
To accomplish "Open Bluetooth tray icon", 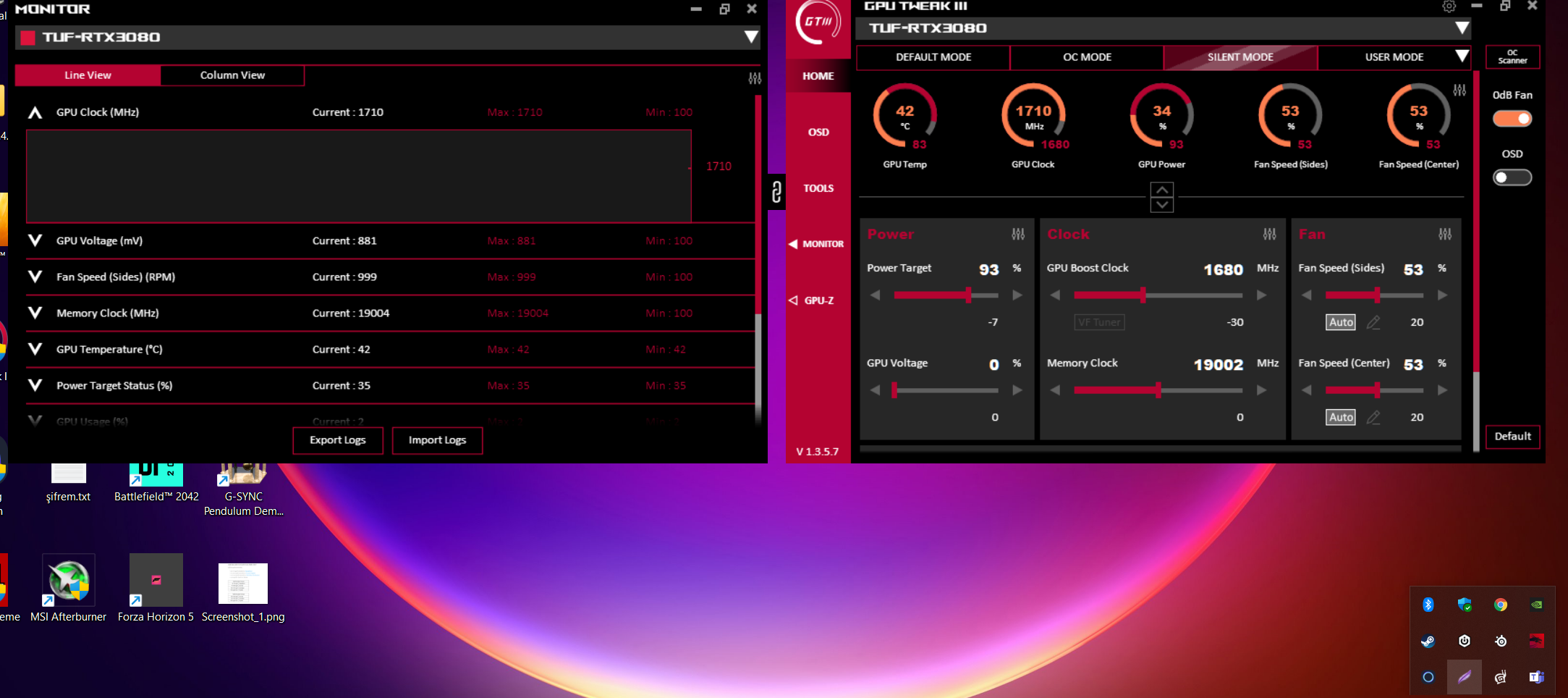I will (1428, 605).
